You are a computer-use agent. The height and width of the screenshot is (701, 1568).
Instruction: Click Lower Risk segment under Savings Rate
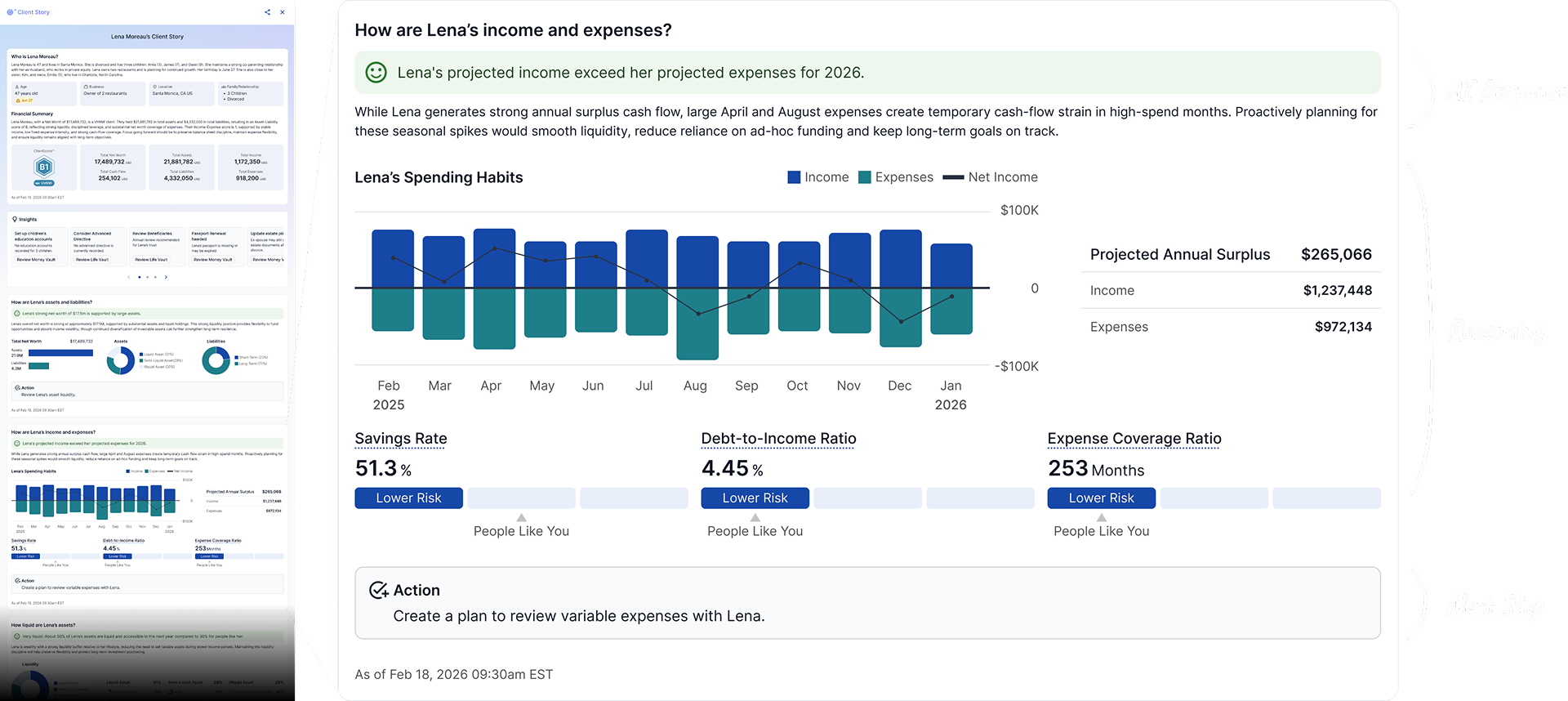point(408,498)
